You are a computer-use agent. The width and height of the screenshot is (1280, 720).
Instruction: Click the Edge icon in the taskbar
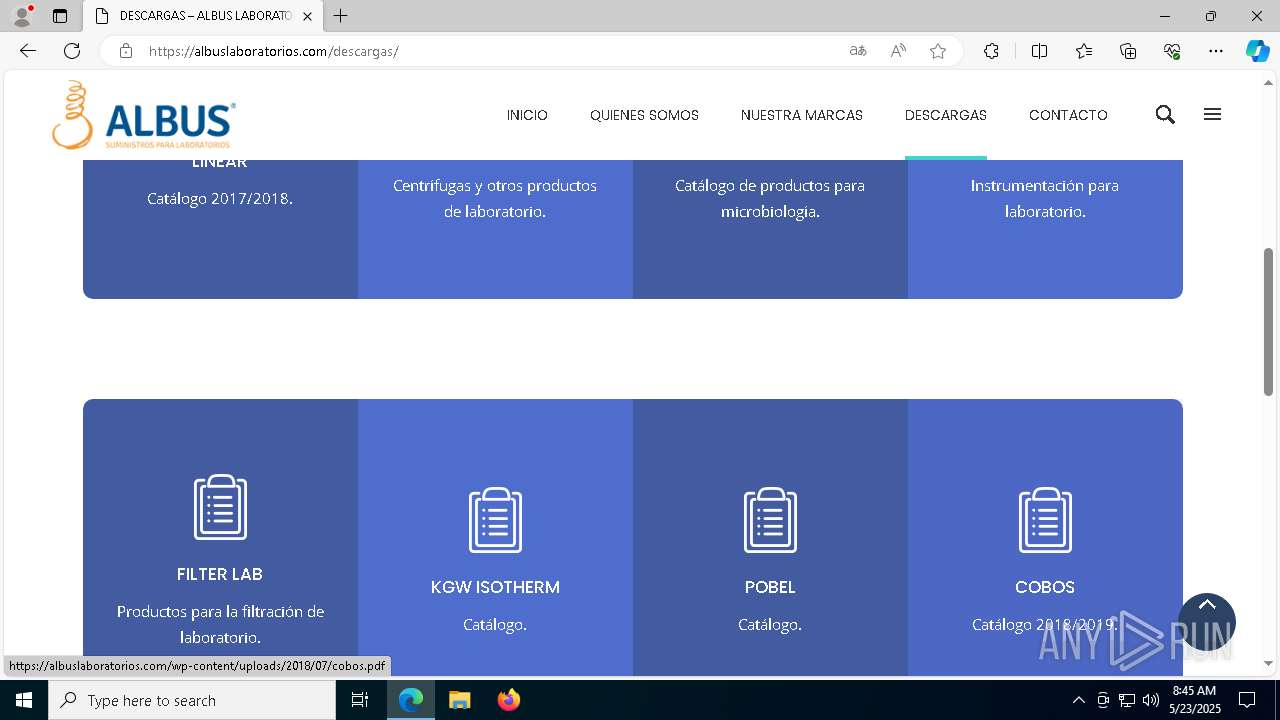411,700
